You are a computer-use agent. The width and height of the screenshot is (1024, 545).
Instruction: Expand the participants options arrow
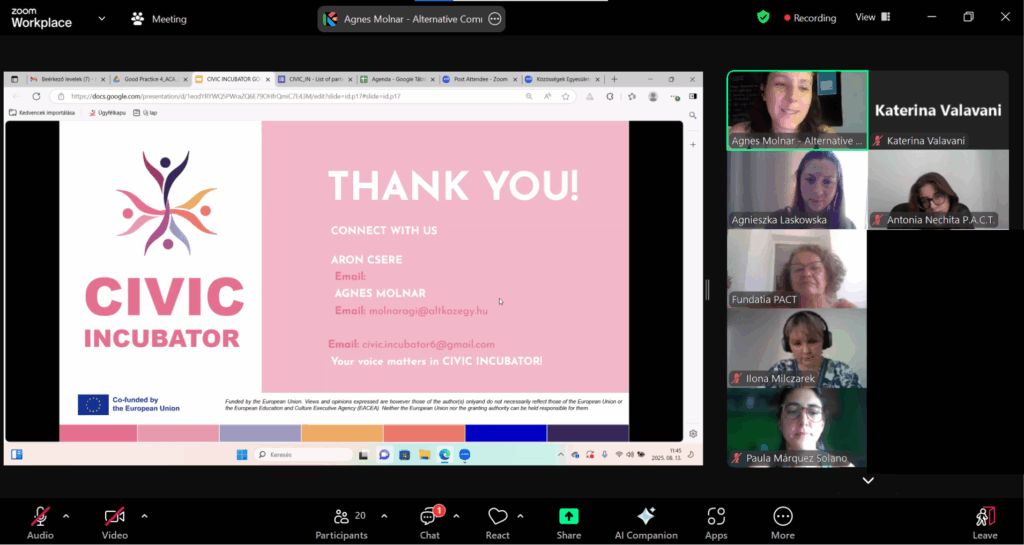[386, 516]
